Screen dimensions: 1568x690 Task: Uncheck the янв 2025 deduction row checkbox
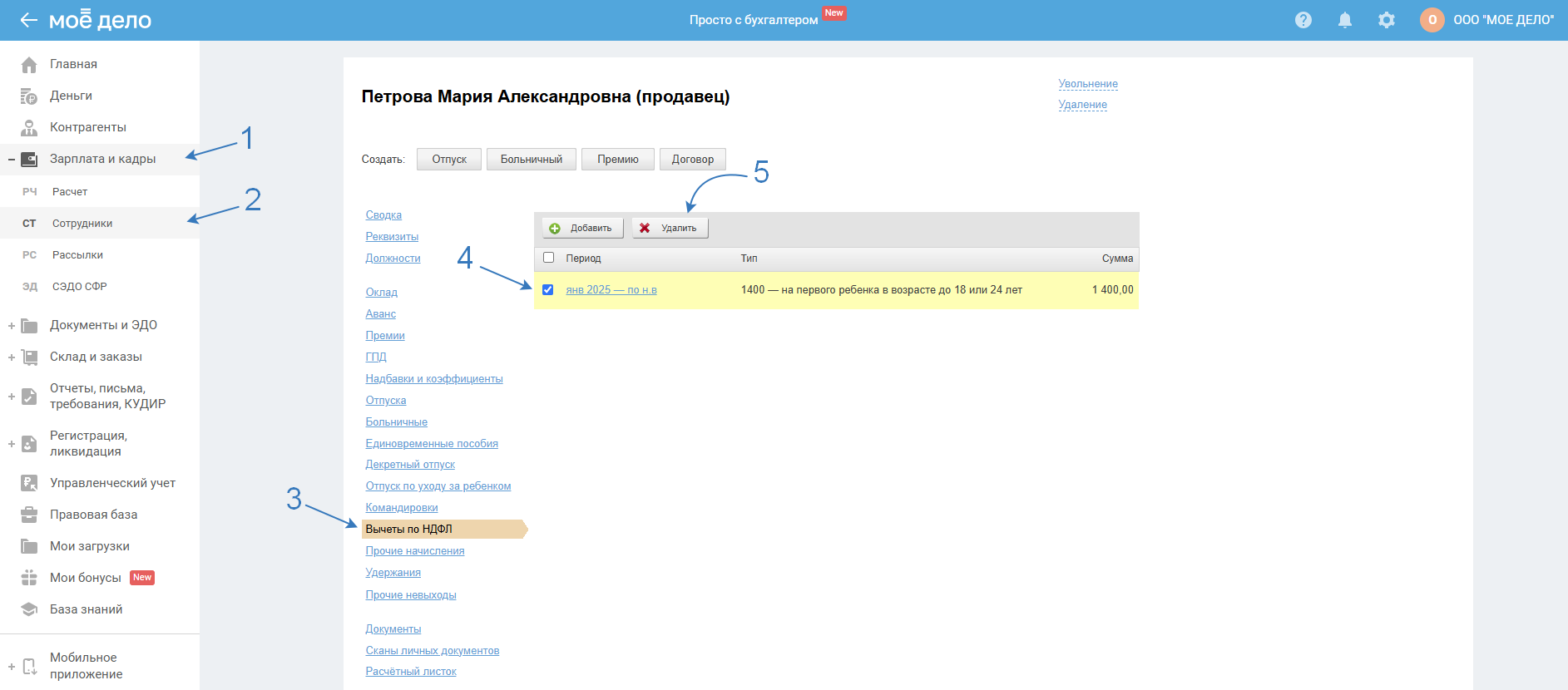pos(548,290)
